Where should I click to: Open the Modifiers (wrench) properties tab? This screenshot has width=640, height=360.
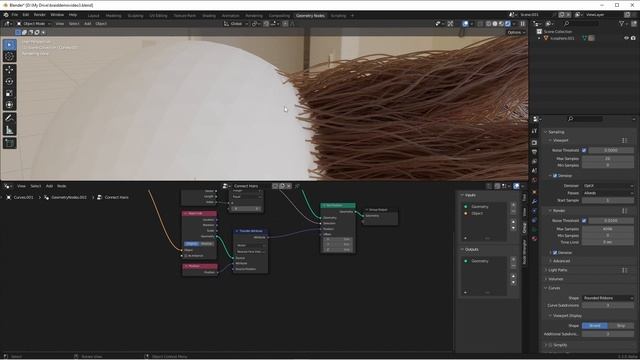click(534, 202)
